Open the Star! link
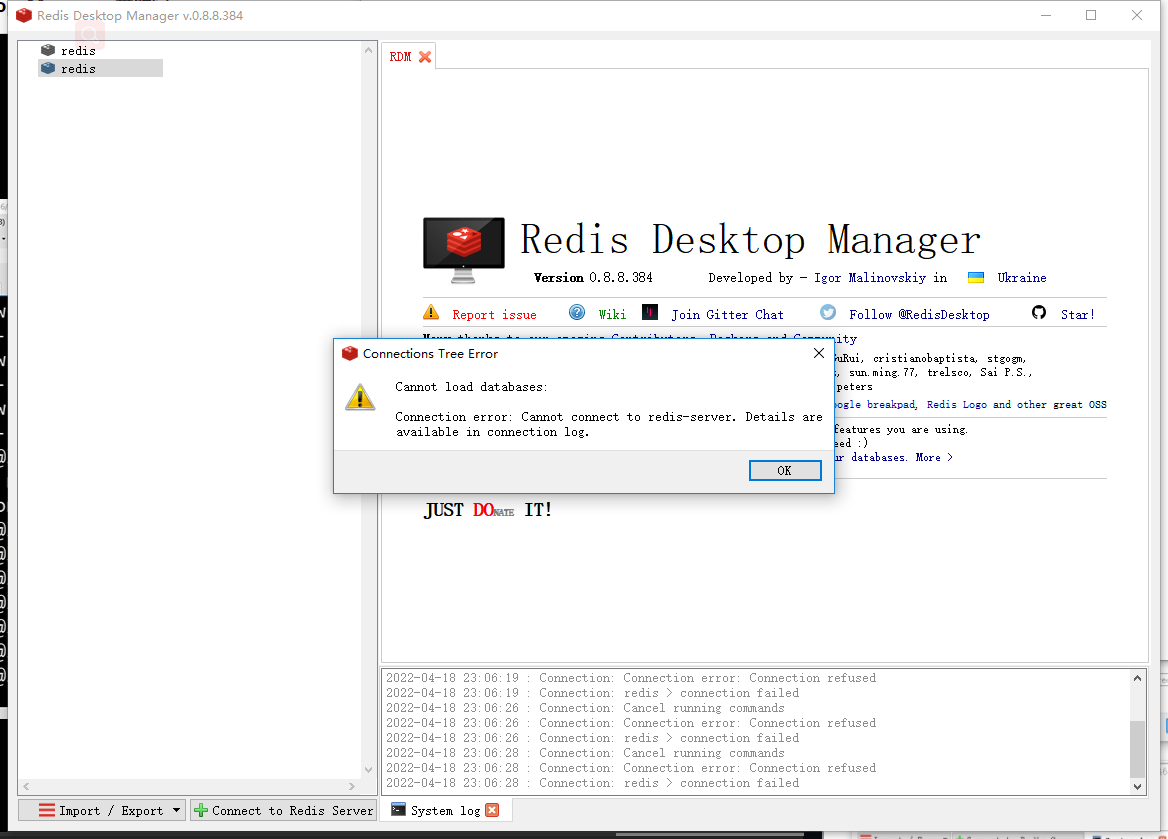This screenshot has width=1168, height=839. tap(1078, 314)
